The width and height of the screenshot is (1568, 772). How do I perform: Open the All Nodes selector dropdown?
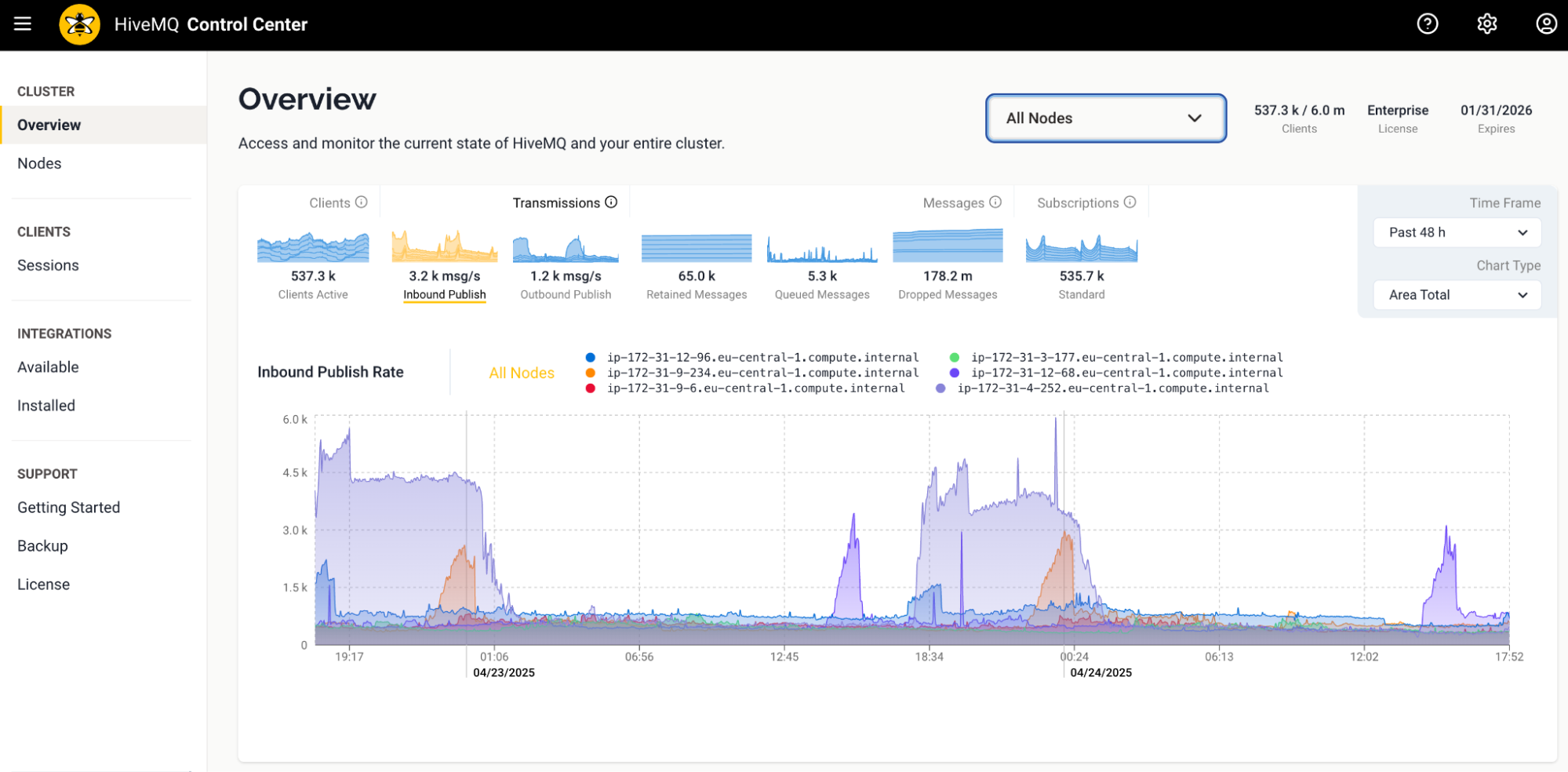coord(1105,118)
